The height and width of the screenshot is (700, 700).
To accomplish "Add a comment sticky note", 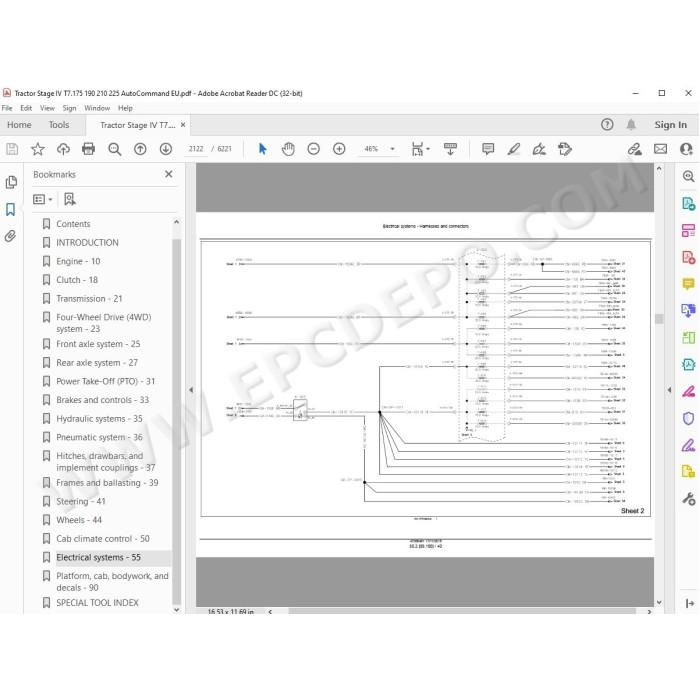I will point(488,149).
